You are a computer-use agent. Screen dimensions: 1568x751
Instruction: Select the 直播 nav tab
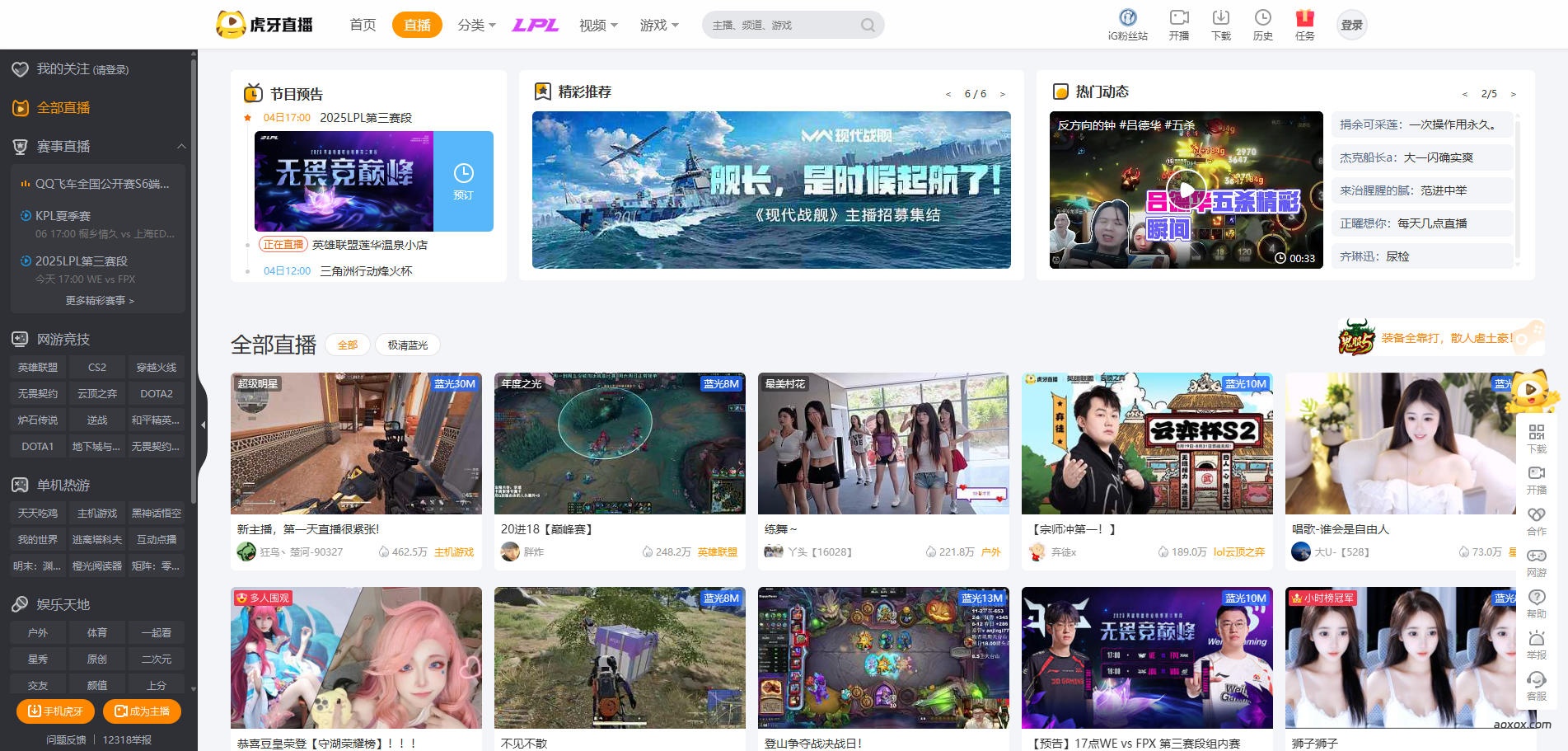pos(417,25)
